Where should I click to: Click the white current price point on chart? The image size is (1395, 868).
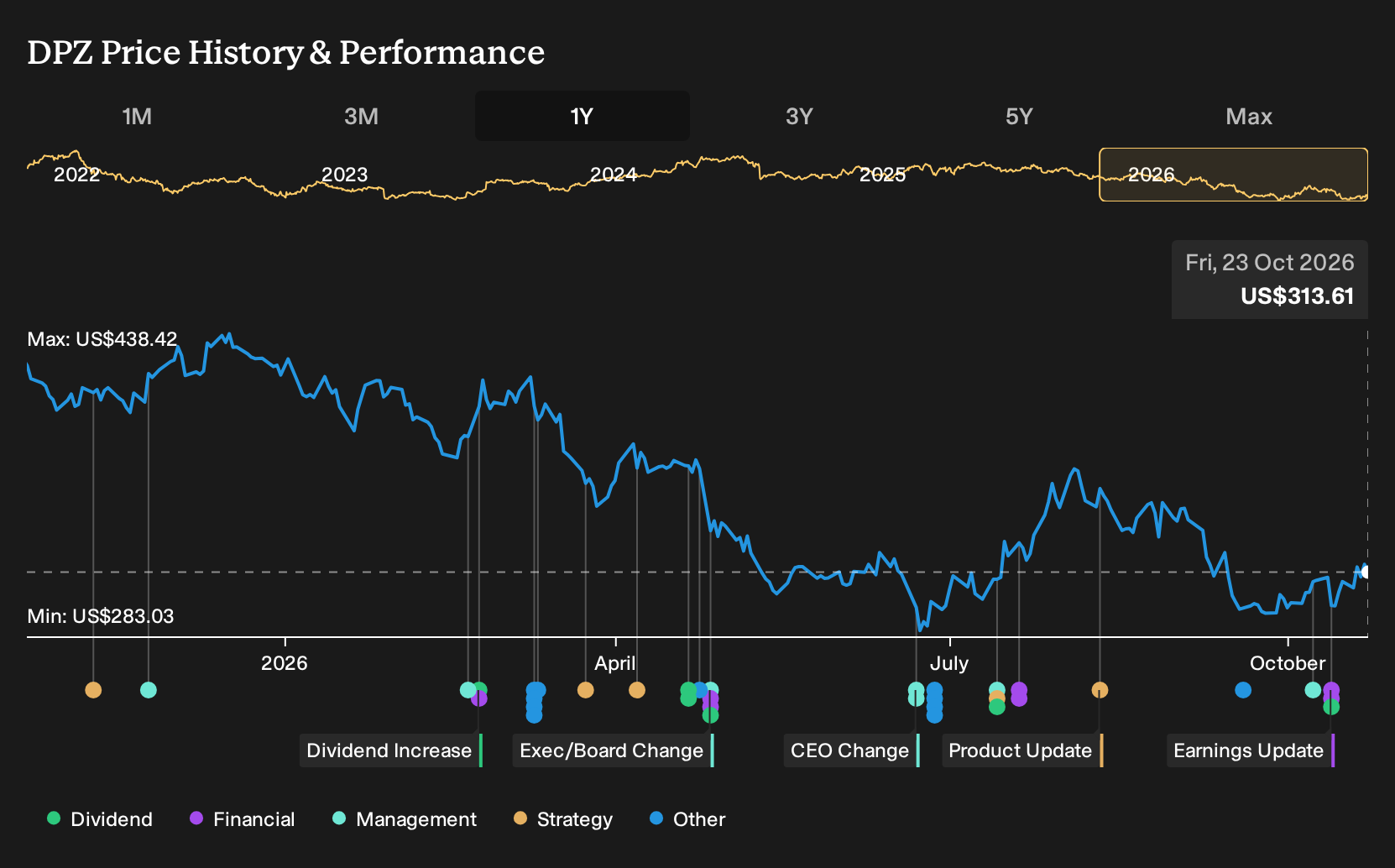[1365, 572]
